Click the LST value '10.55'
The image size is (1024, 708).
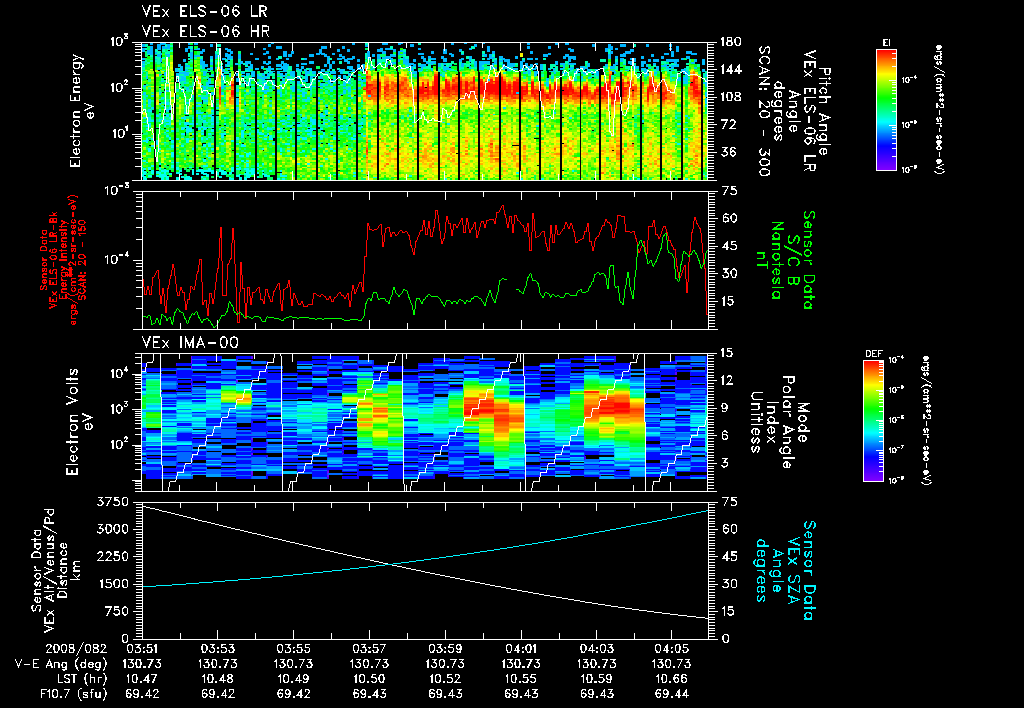click(x=520, y=679)
